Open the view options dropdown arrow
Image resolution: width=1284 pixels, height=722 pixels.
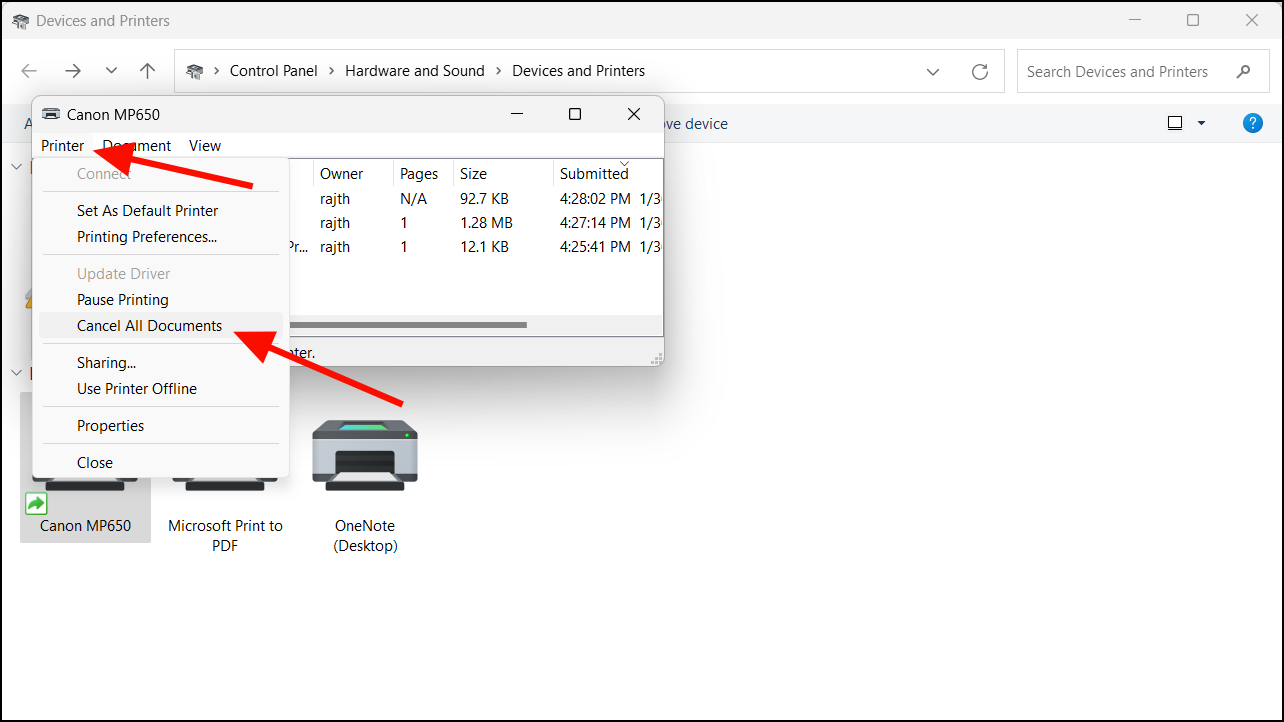[x=1201, y=122]
